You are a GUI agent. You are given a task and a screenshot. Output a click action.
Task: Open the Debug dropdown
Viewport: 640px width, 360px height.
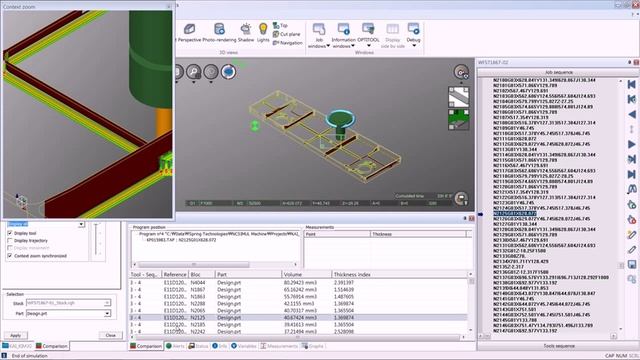[413, 36]
